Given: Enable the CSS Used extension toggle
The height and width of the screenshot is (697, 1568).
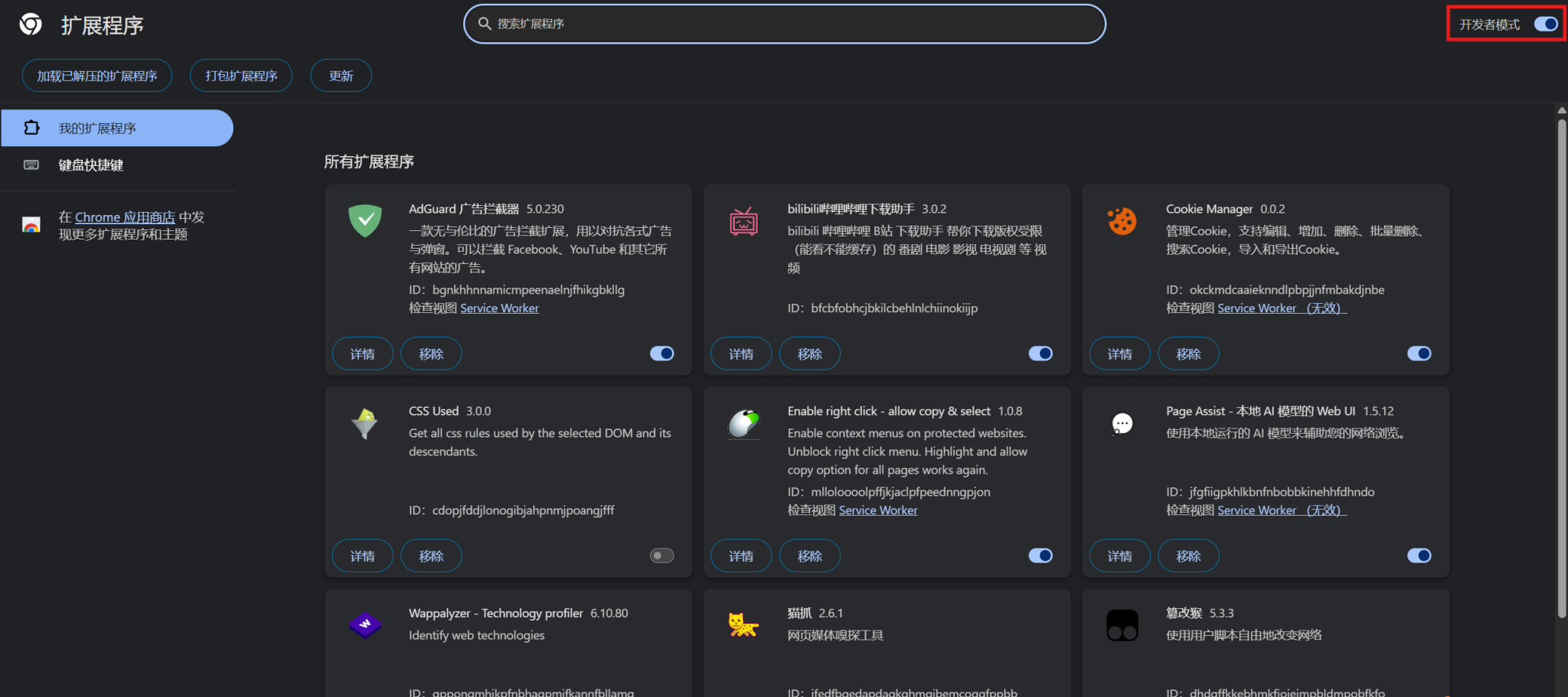Looking at the screenshot, I should tap(661, 555).
